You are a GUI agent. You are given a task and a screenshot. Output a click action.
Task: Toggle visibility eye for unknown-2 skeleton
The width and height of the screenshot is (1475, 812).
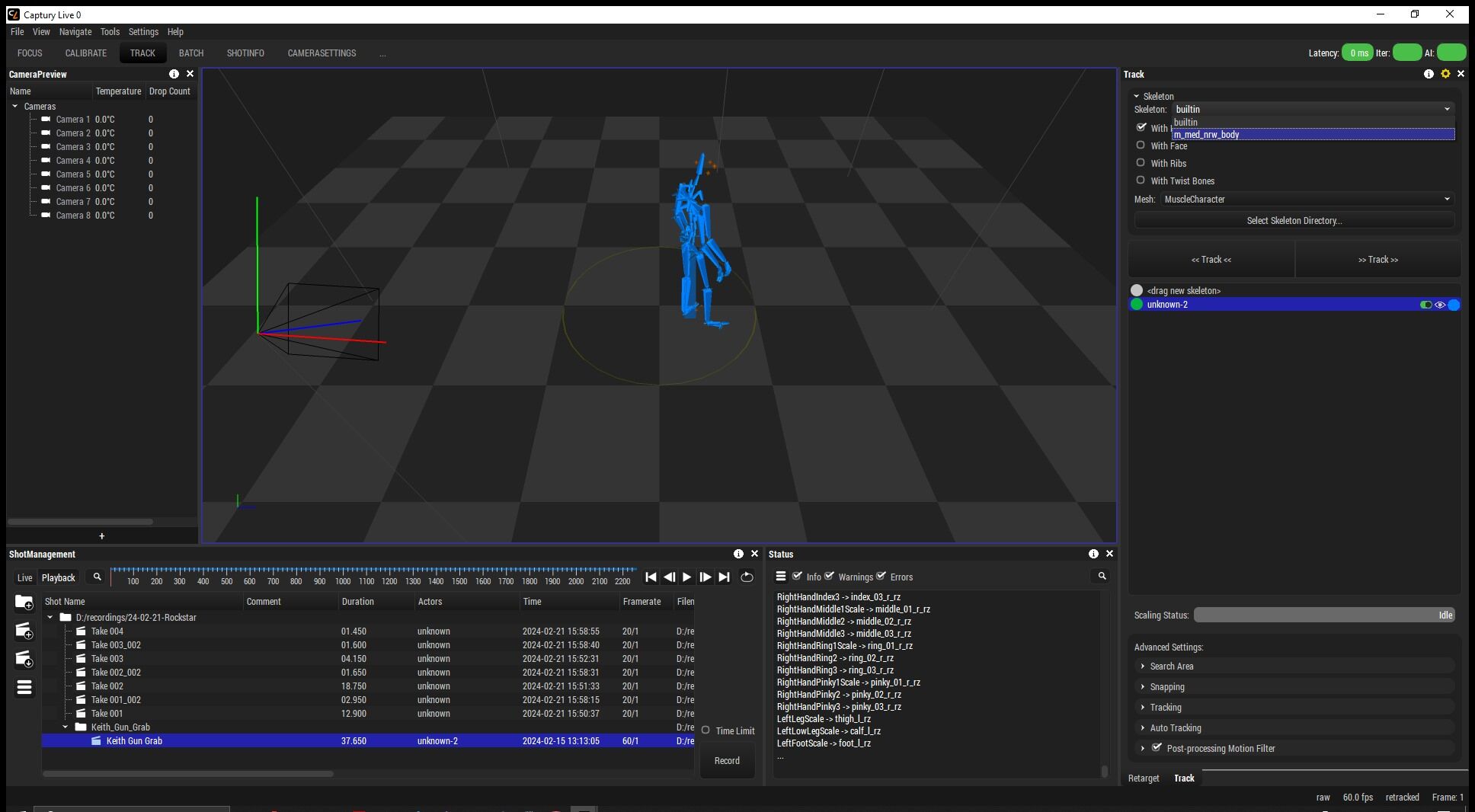pyautogui.click(x=1440, y=305)
